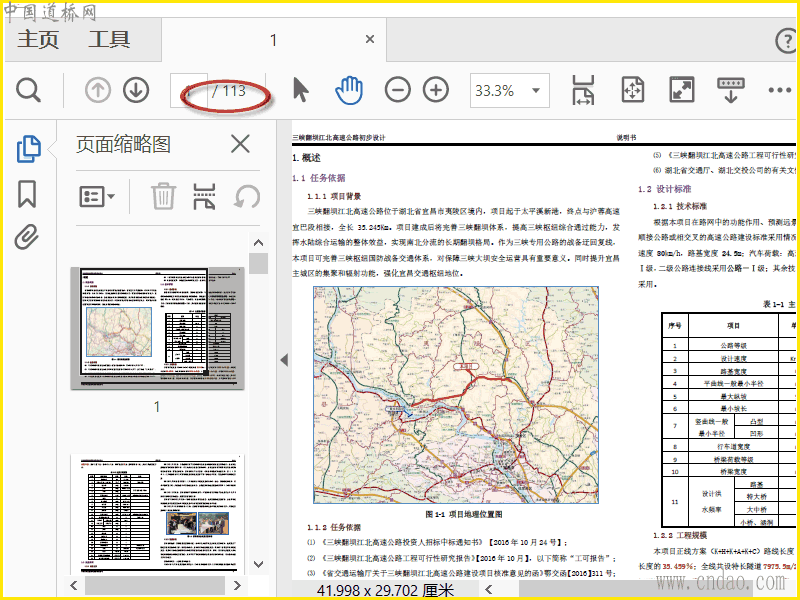The image size is (800, 600).
Task: Open the bookmarks panel icon
Action: (27, 193)
